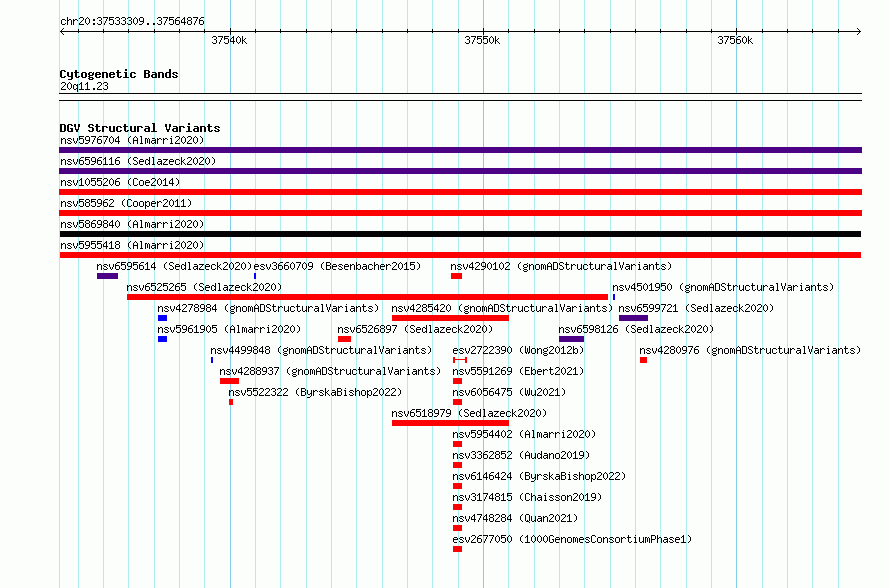
Task: Click the black bar under nsv5869840
Action: coord(460,234)
